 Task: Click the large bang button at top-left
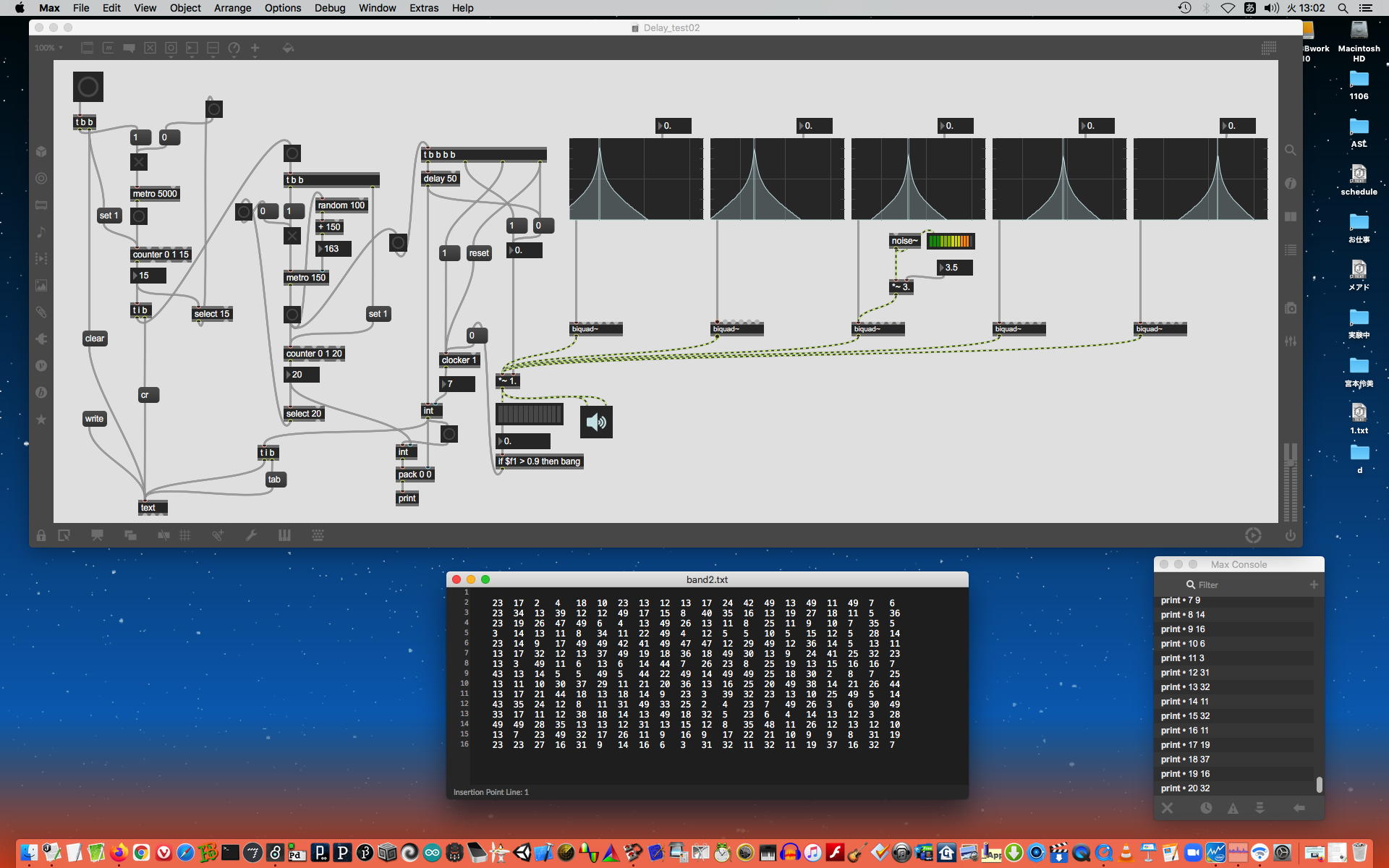88,87
